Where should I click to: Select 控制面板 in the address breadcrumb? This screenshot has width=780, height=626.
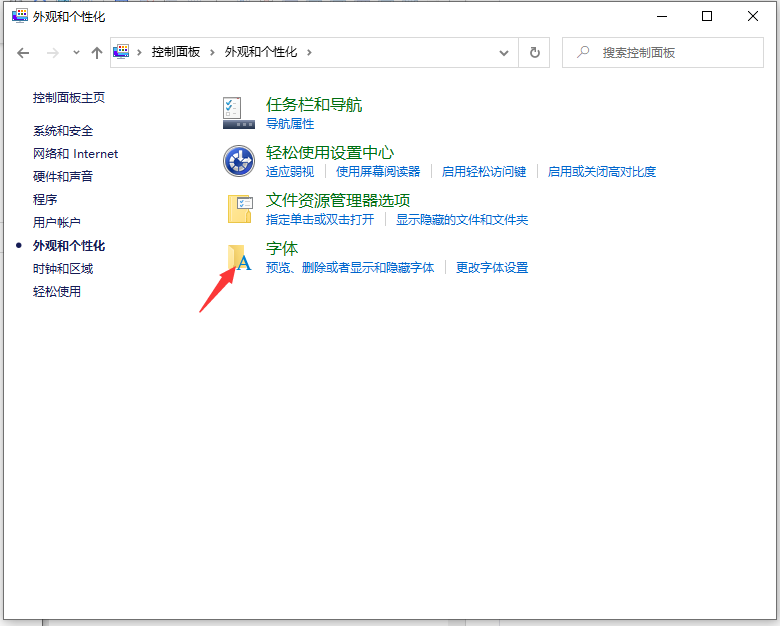[176, 52]
